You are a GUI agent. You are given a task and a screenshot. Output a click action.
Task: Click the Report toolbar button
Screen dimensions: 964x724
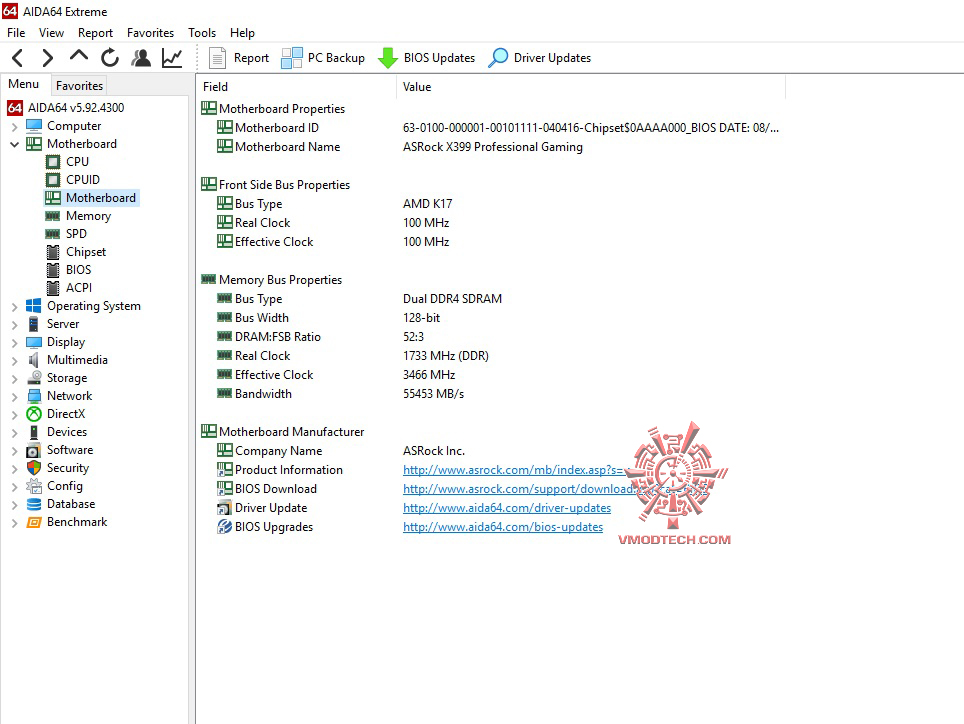coord(239,58)
